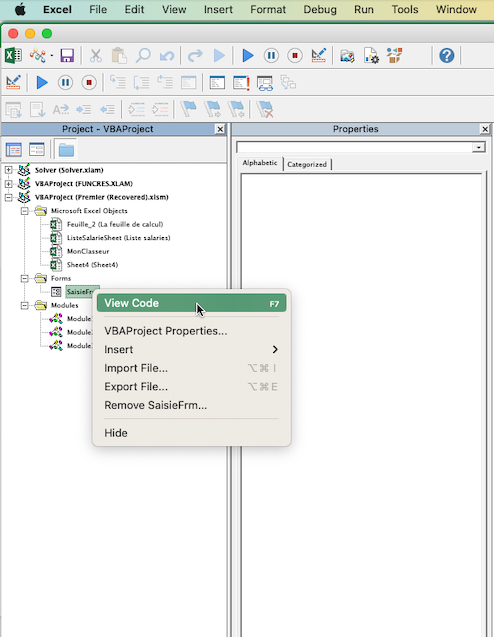Image resolution: width=494 pixels, height=637 pixels.
Task: Click the Insert Module icon on Standard toolbar
Action: (37, 55)
